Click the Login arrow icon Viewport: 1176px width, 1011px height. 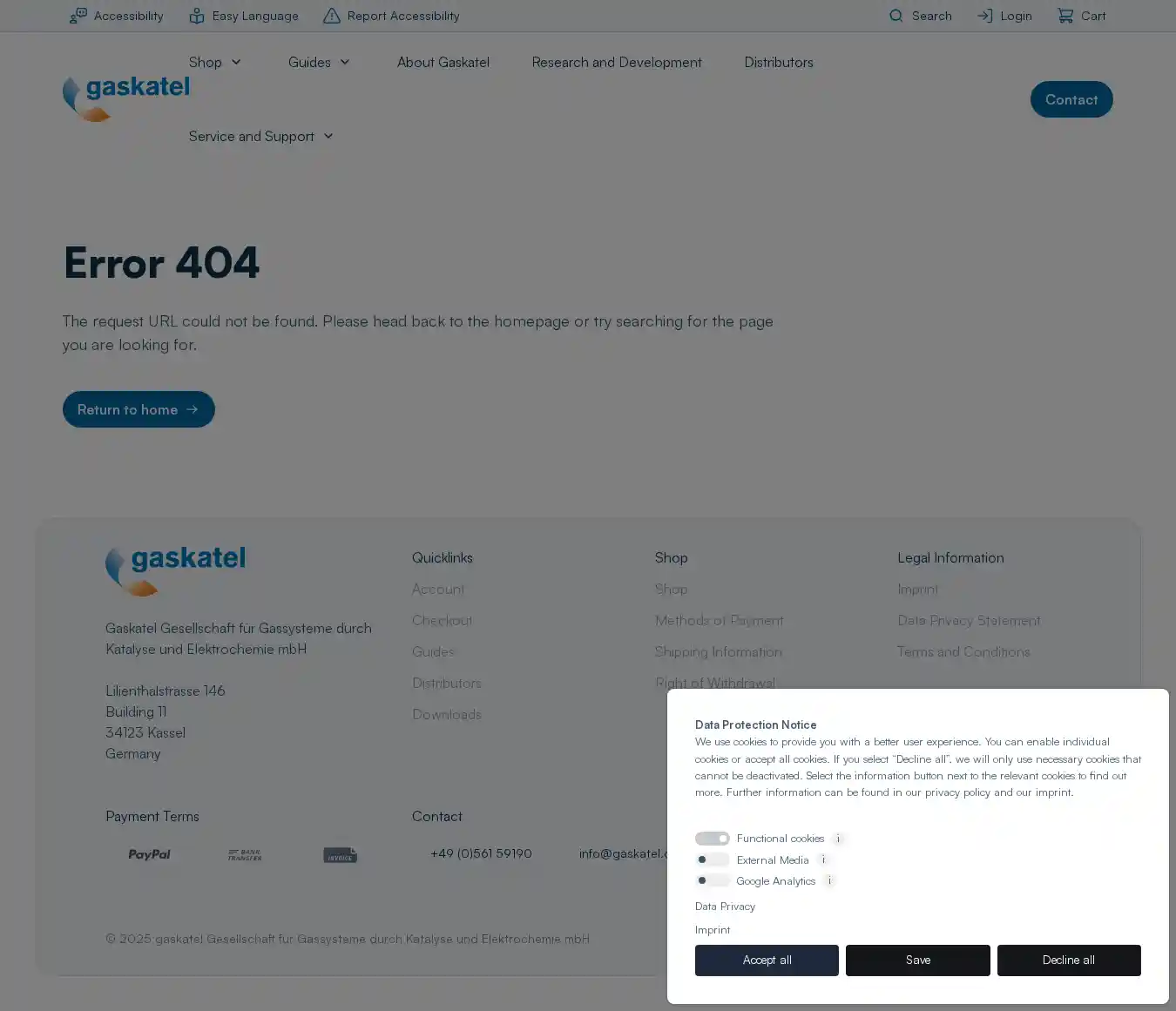[x=984, y=16]
